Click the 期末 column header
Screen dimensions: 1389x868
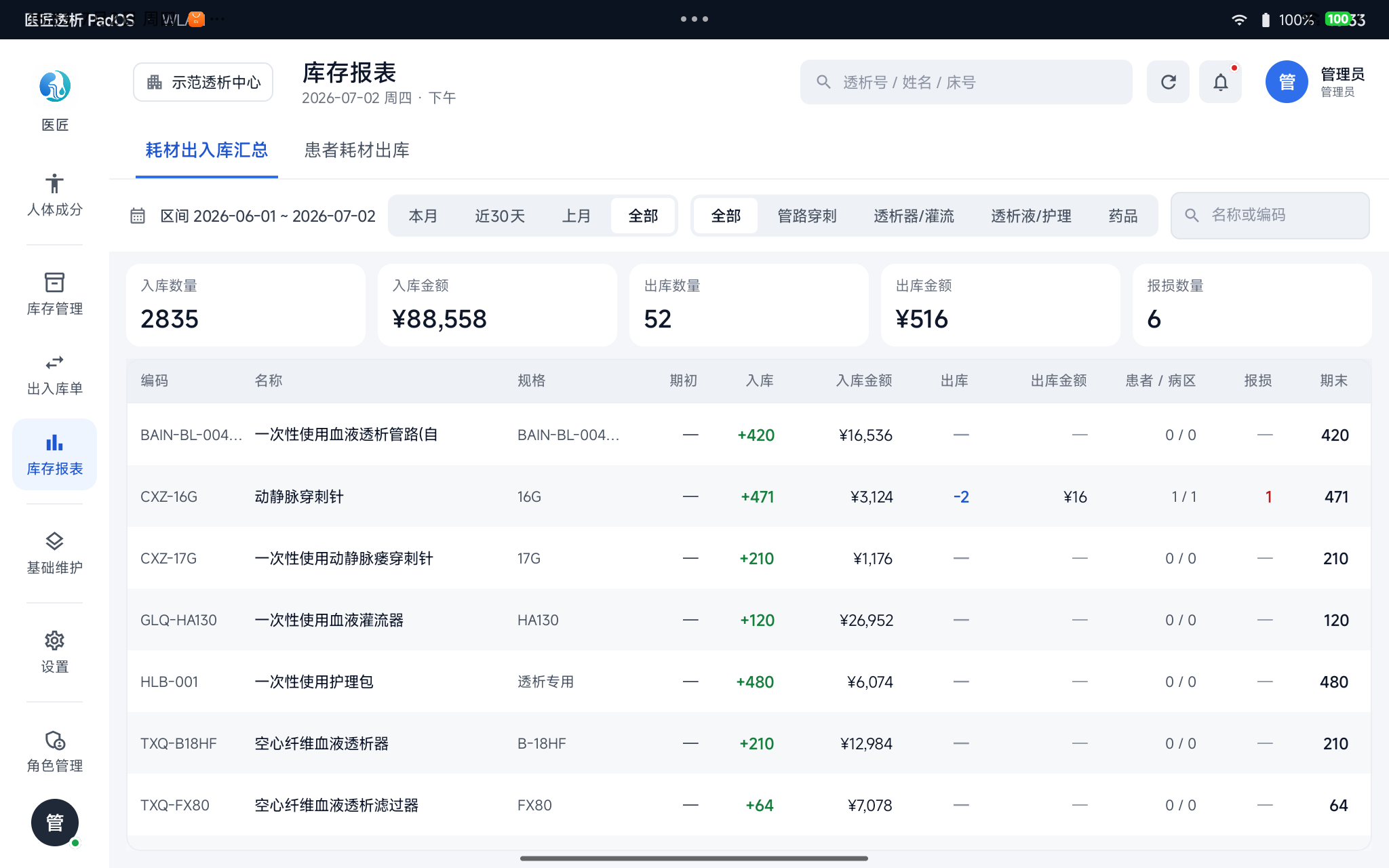(1333, 380)
